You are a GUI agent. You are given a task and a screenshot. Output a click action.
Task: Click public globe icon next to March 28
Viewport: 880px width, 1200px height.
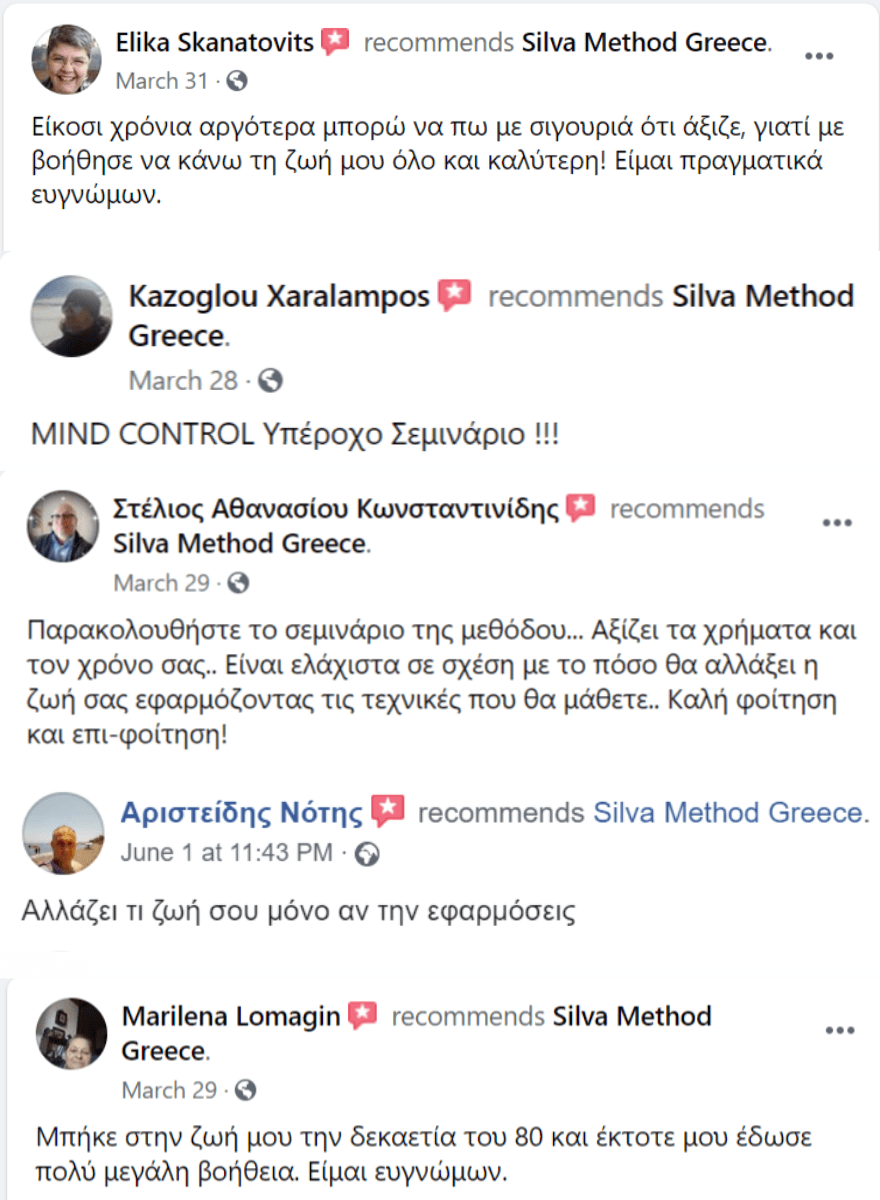(271, 380)
